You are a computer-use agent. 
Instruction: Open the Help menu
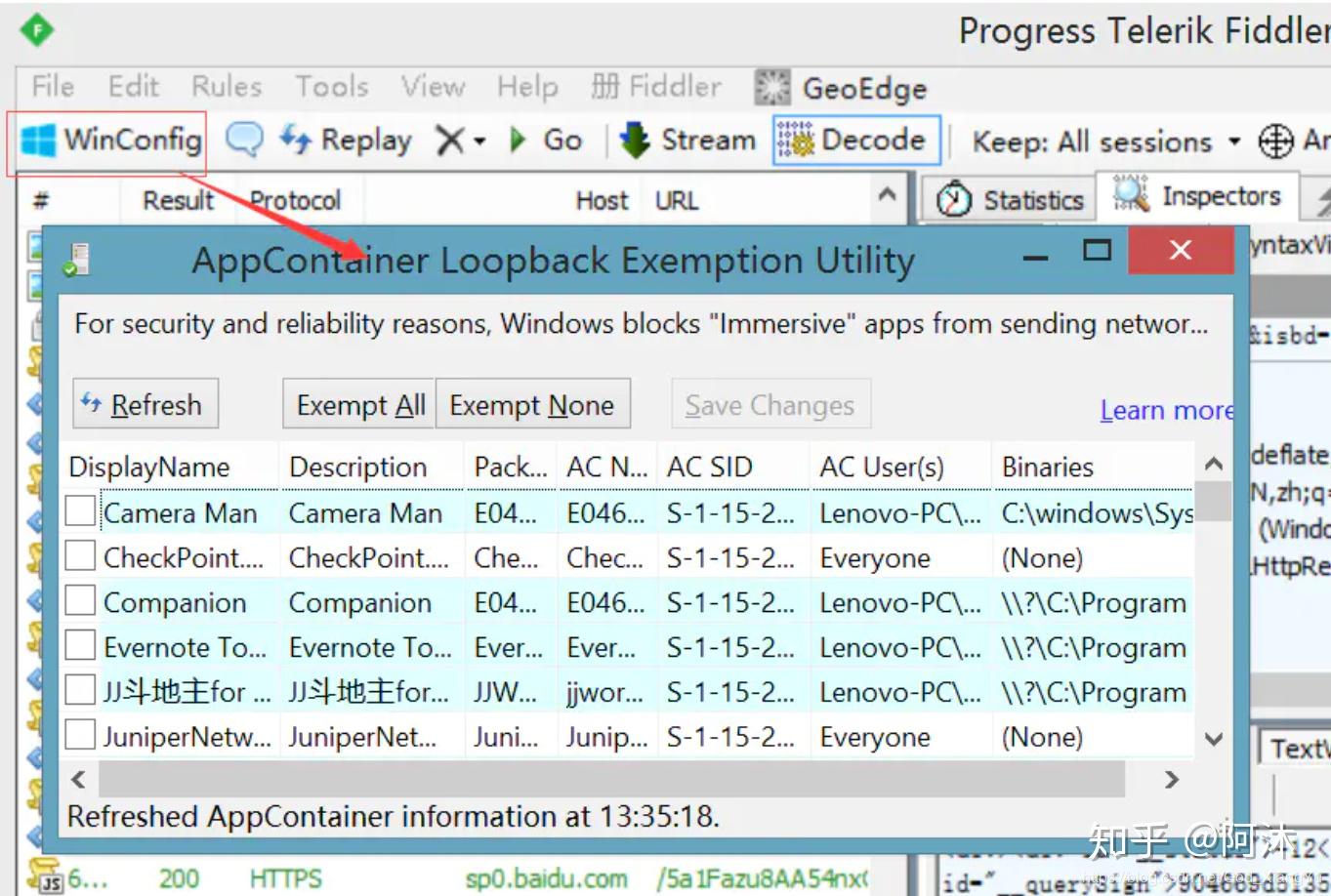527,87
